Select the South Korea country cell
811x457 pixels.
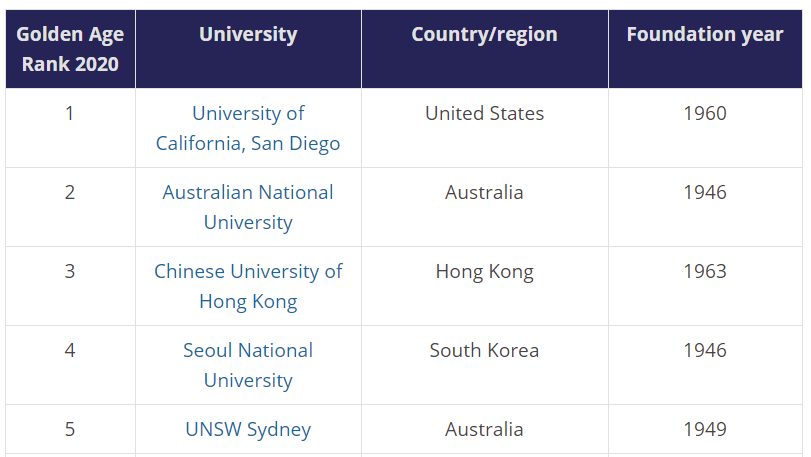click(x=484, y=350)
